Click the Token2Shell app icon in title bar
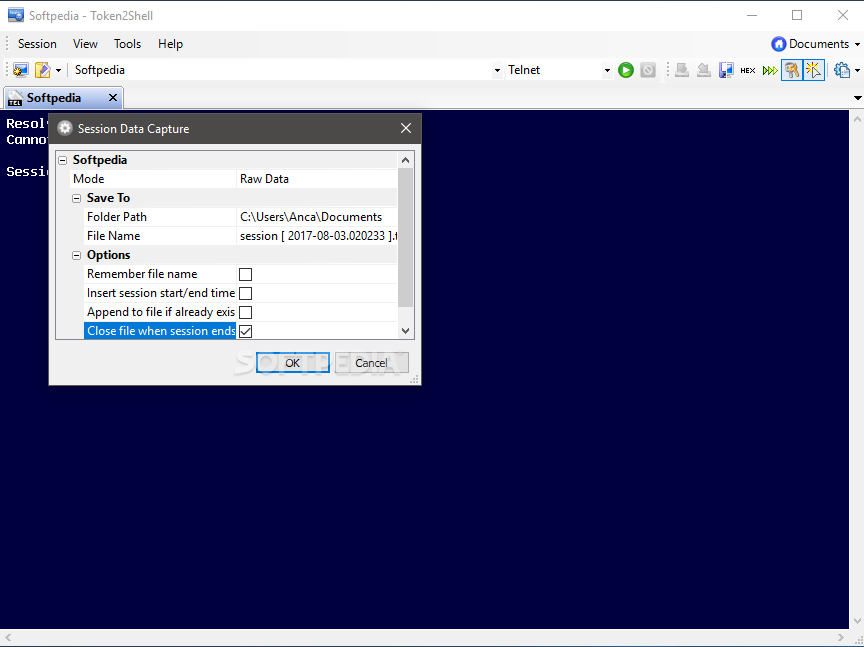 coord(15,15)
